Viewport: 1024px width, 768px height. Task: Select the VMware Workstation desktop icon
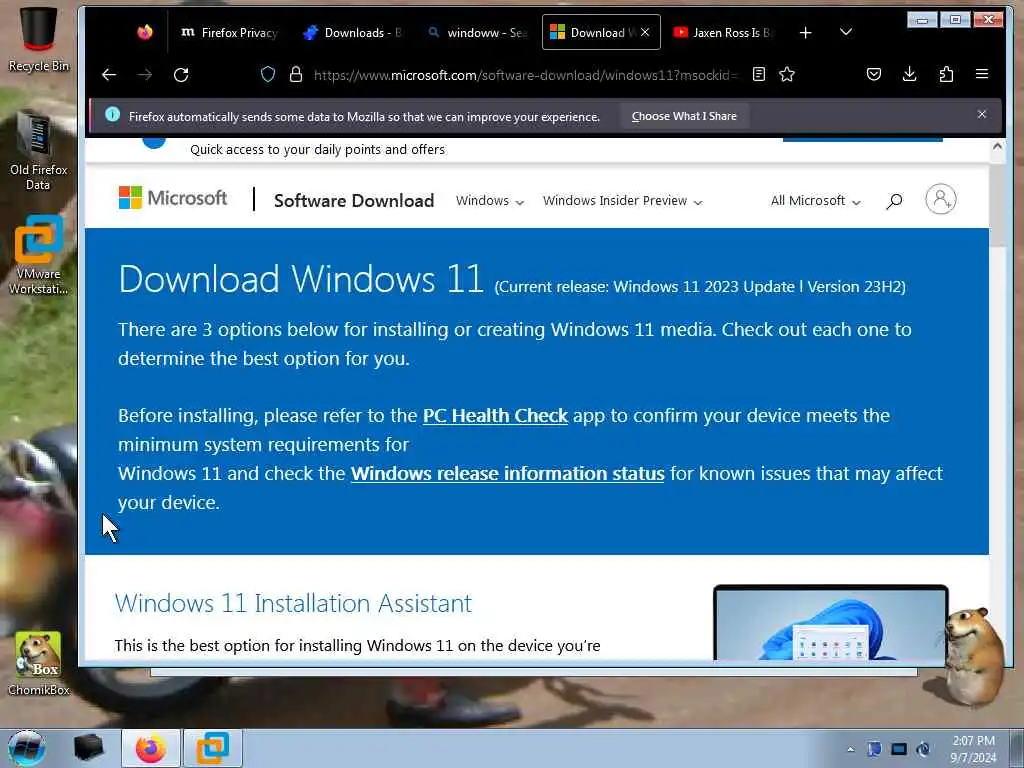pos(38,255)
